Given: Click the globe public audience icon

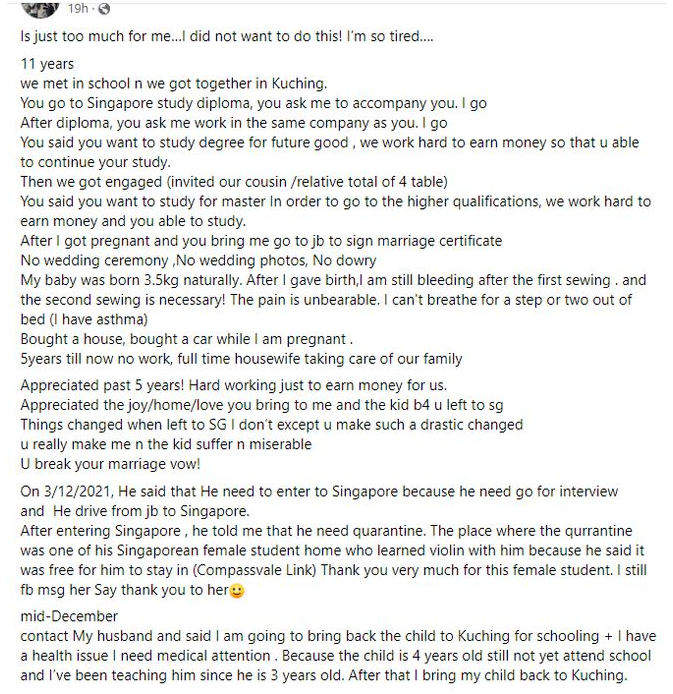Looking at the screenshot, I should 104,8.
